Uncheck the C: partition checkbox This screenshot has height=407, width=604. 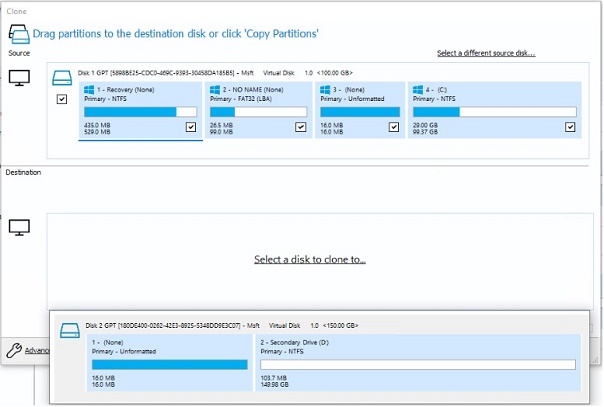click(569, 128)
